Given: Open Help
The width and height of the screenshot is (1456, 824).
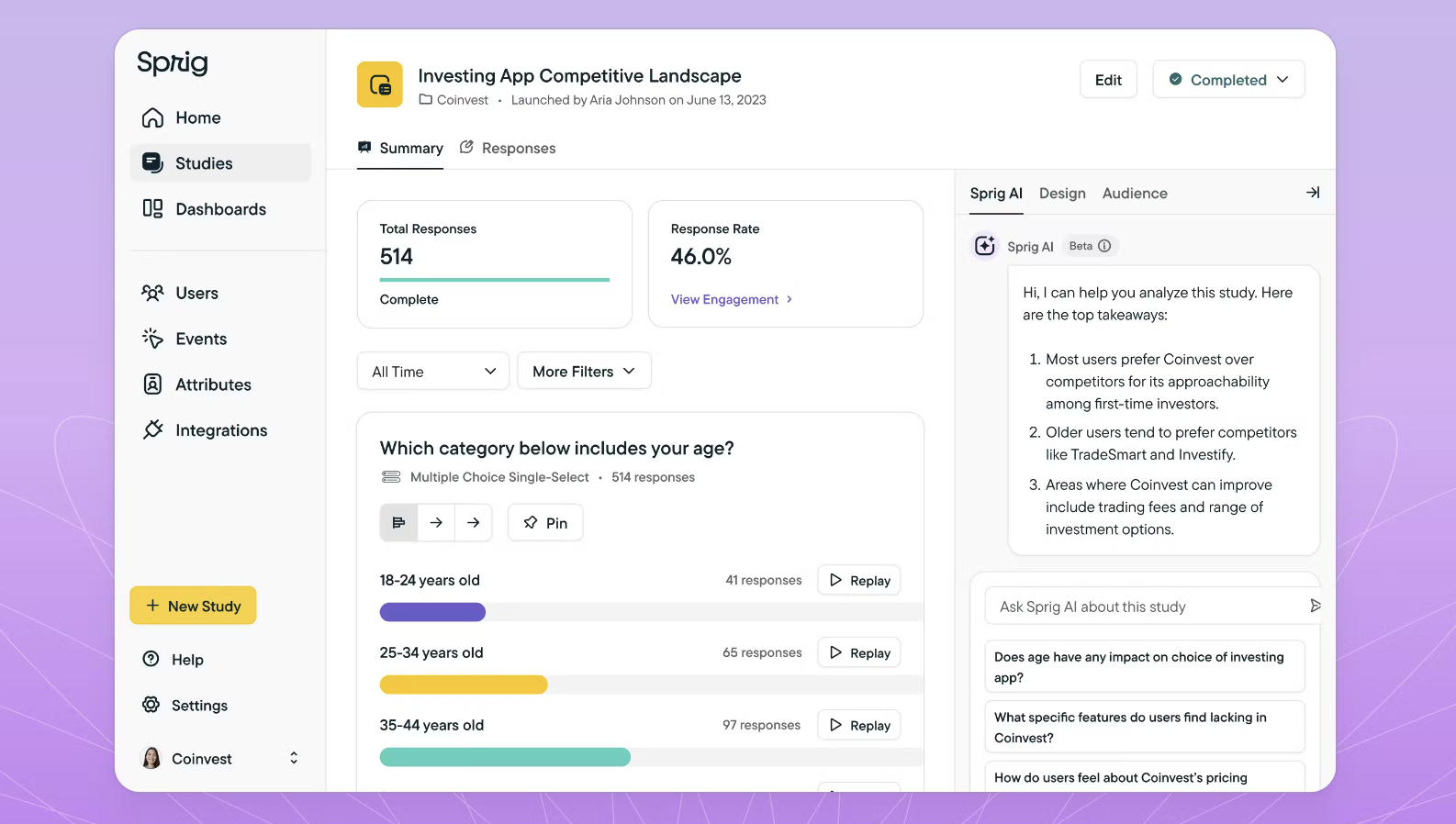Looking at the screenshot, I should click(x=187, y=660).
